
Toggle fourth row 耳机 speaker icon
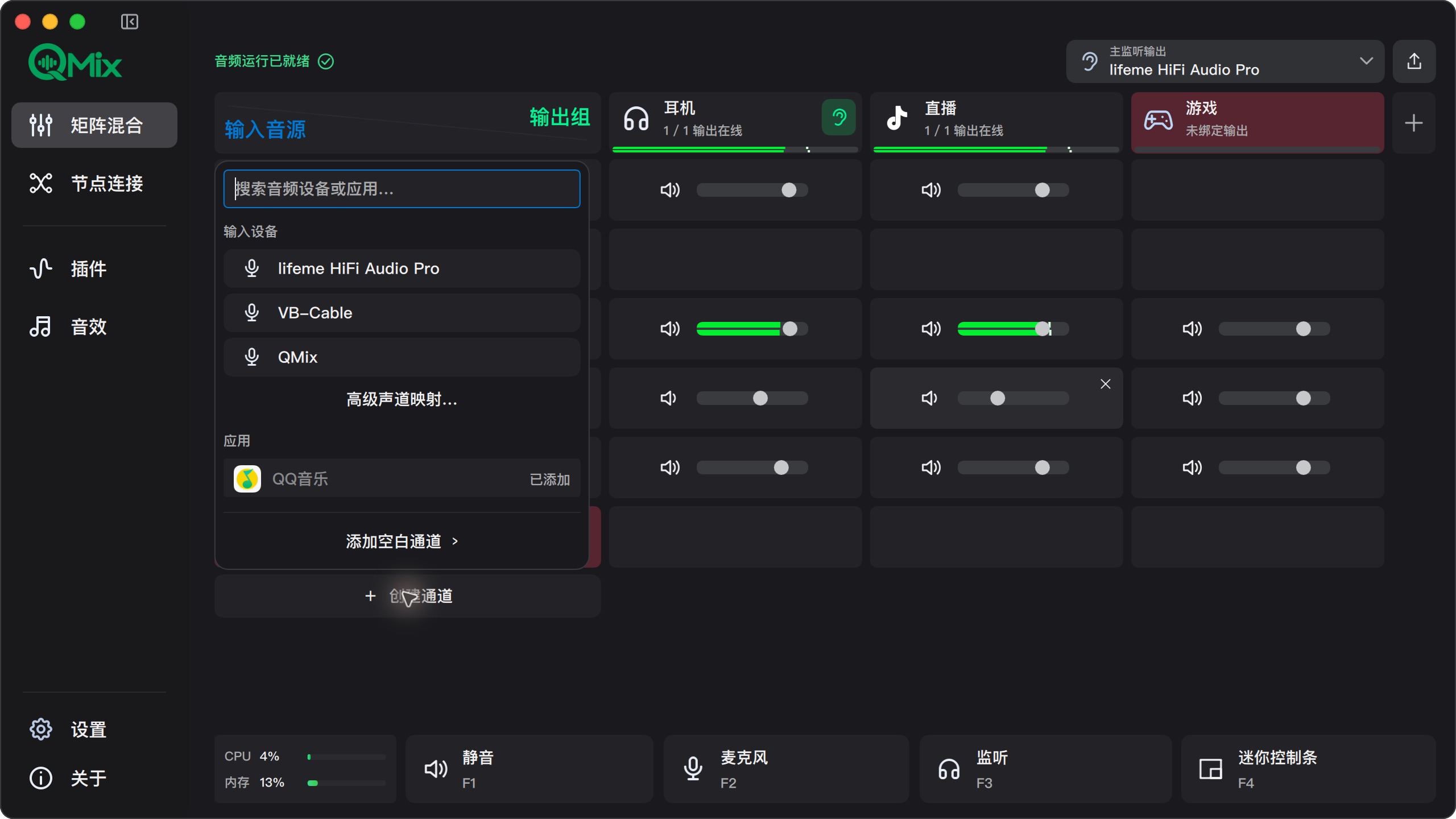pyautogui.click(x=668, y=398)
